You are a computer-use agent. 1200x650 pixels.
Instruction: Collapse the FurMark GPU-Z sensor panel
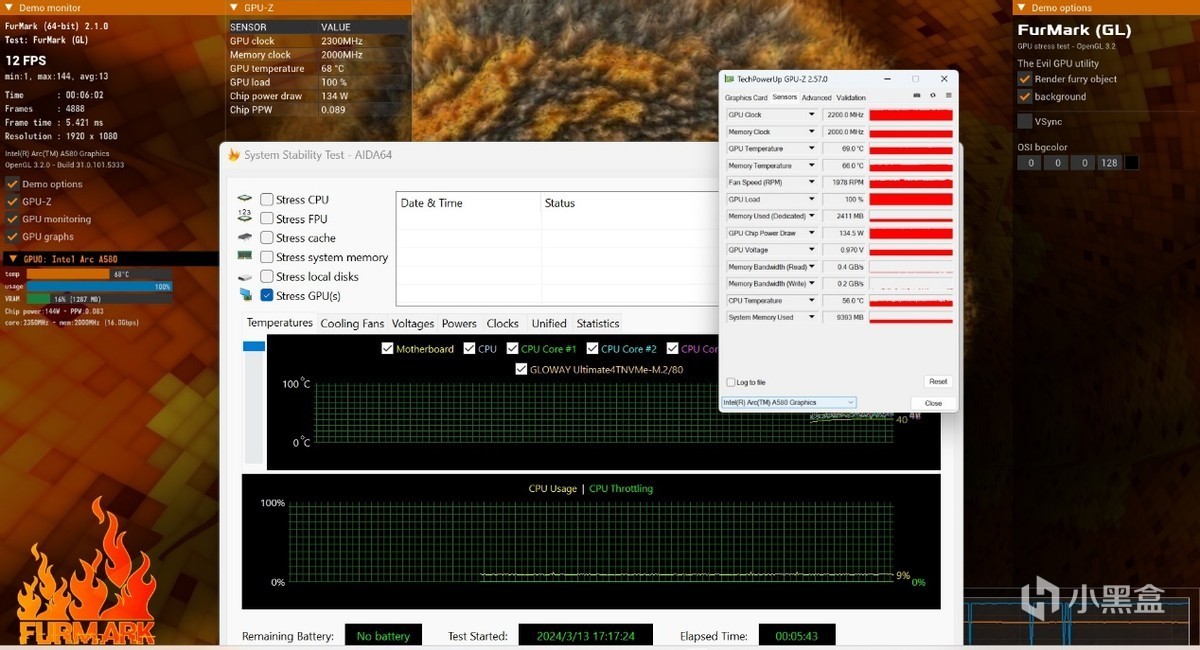[233, 7]
